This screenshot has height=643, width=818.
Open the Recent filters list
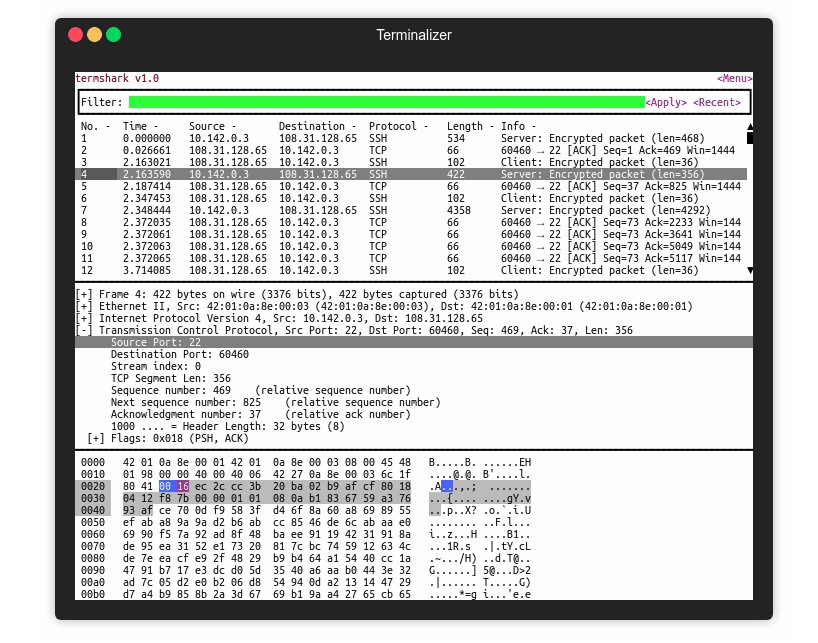(717, 102)
